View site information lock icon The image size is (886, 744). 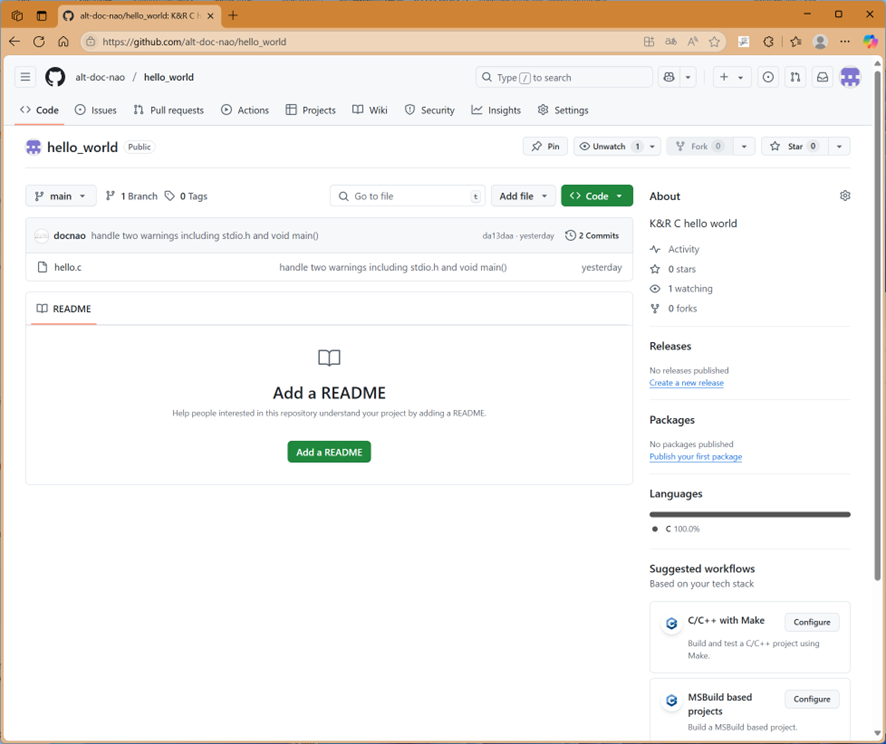point(90,41)
